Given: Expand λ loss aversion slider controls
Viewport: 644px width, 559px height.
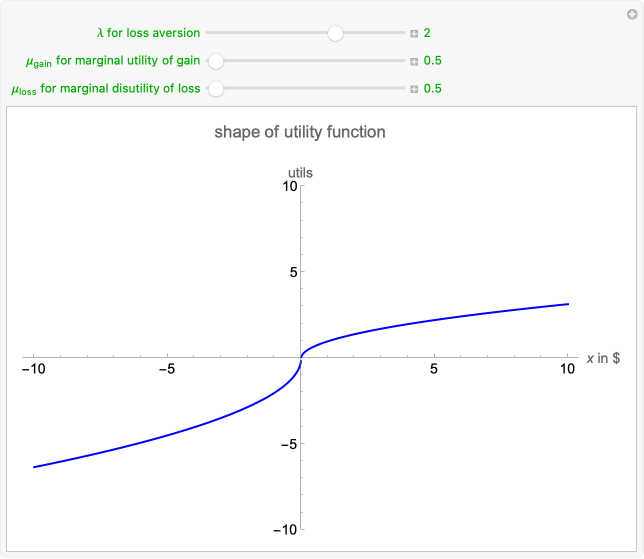Looking at the screenshot, I should (x=414, y=33).
